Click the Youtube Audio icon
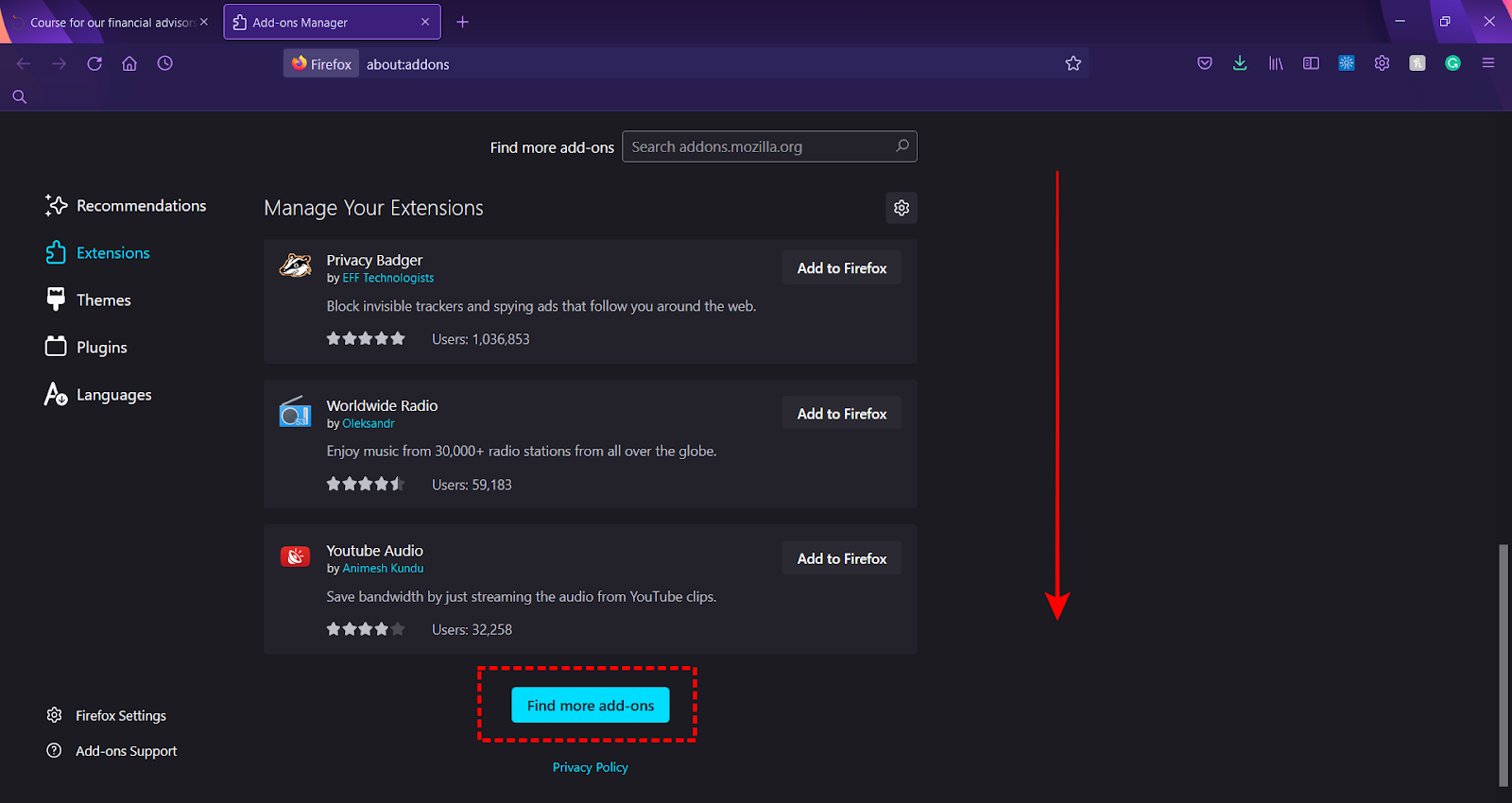The width and height of the screenshot is (1512, 803). (x=296, y=556)
